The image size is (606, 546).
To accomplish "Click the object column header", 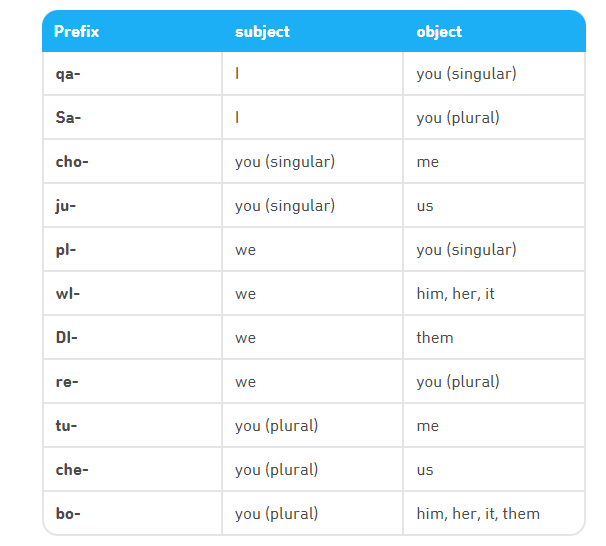I will pyautogui.click(x=439, y=32).
